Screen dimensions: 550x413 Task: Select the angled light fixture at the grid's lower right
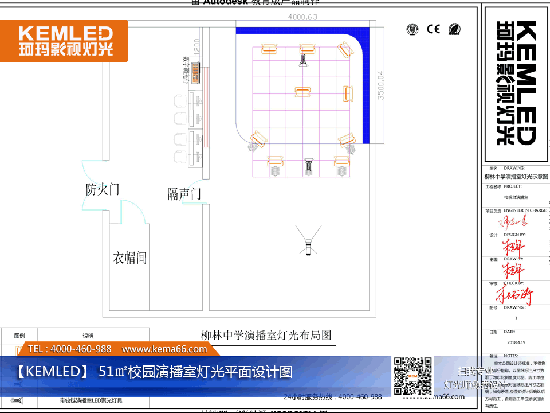coord(347,139)
